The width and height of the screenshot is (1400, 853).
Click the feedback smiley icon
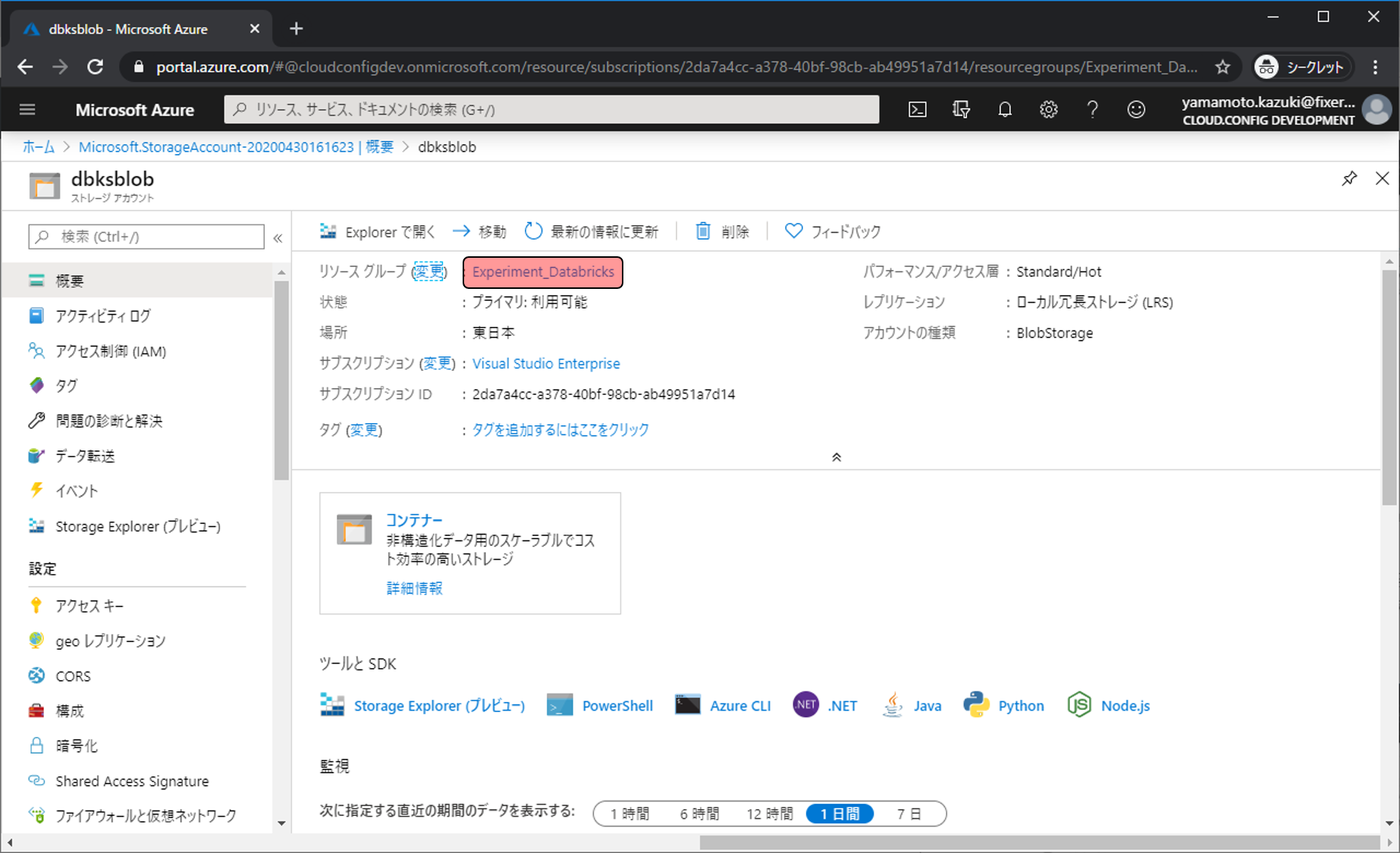(x=1135, y=110)
